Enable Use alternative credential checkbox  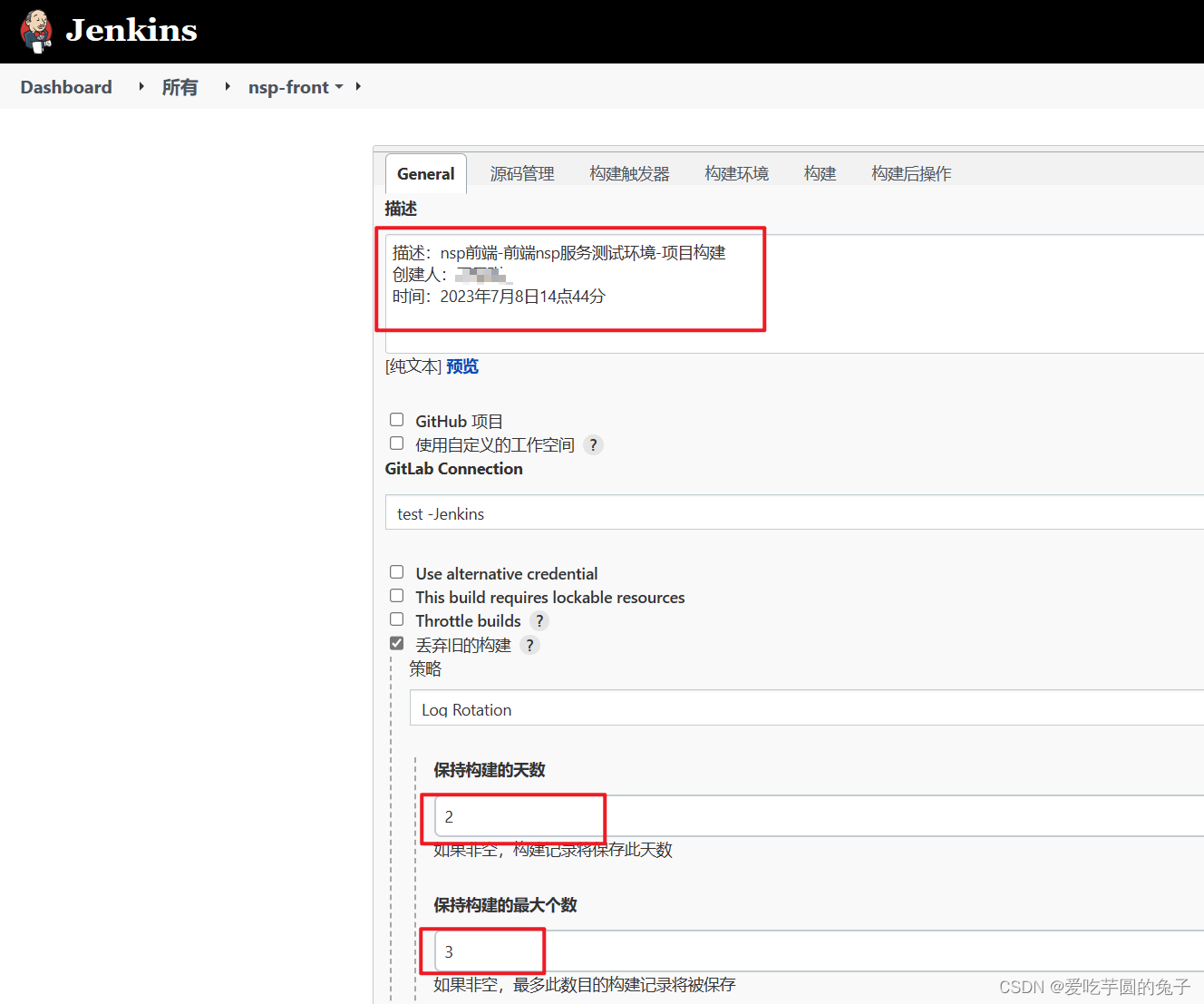(396, 572)
